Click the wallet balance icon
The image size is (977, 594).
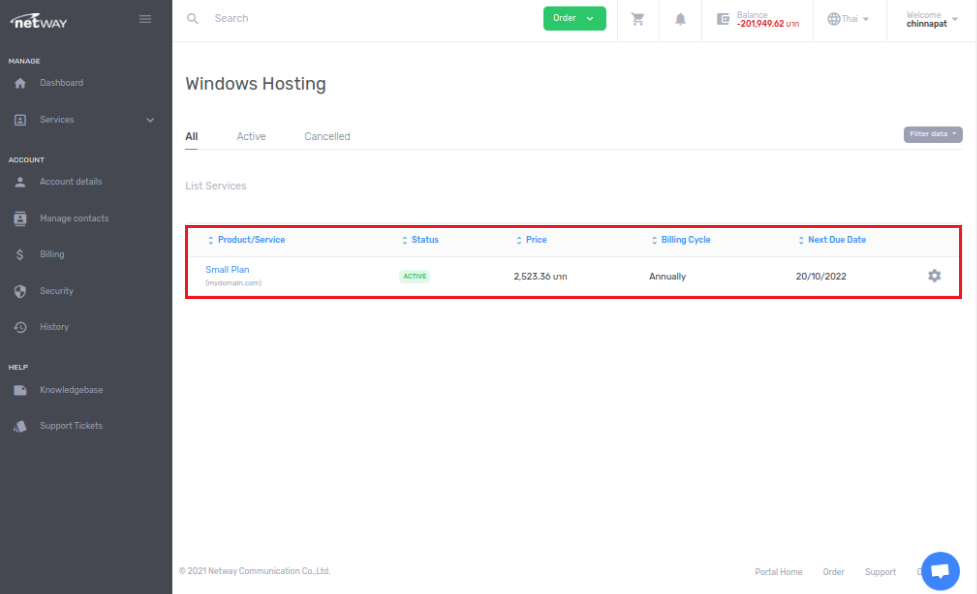724,19
